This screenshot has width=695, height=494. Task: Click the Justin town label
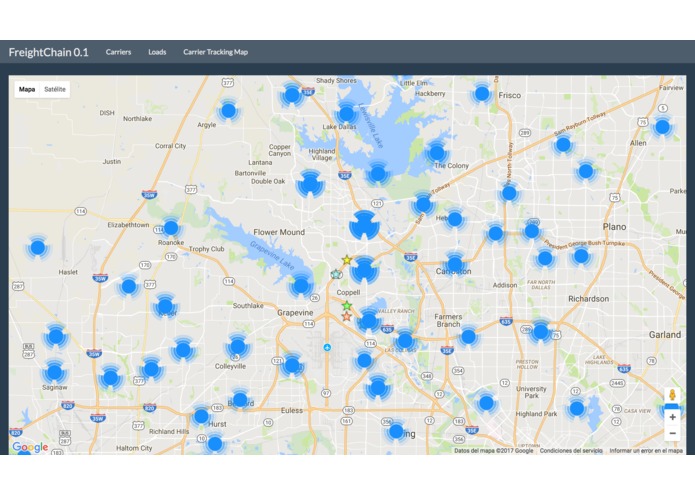[x=112, y=162]
